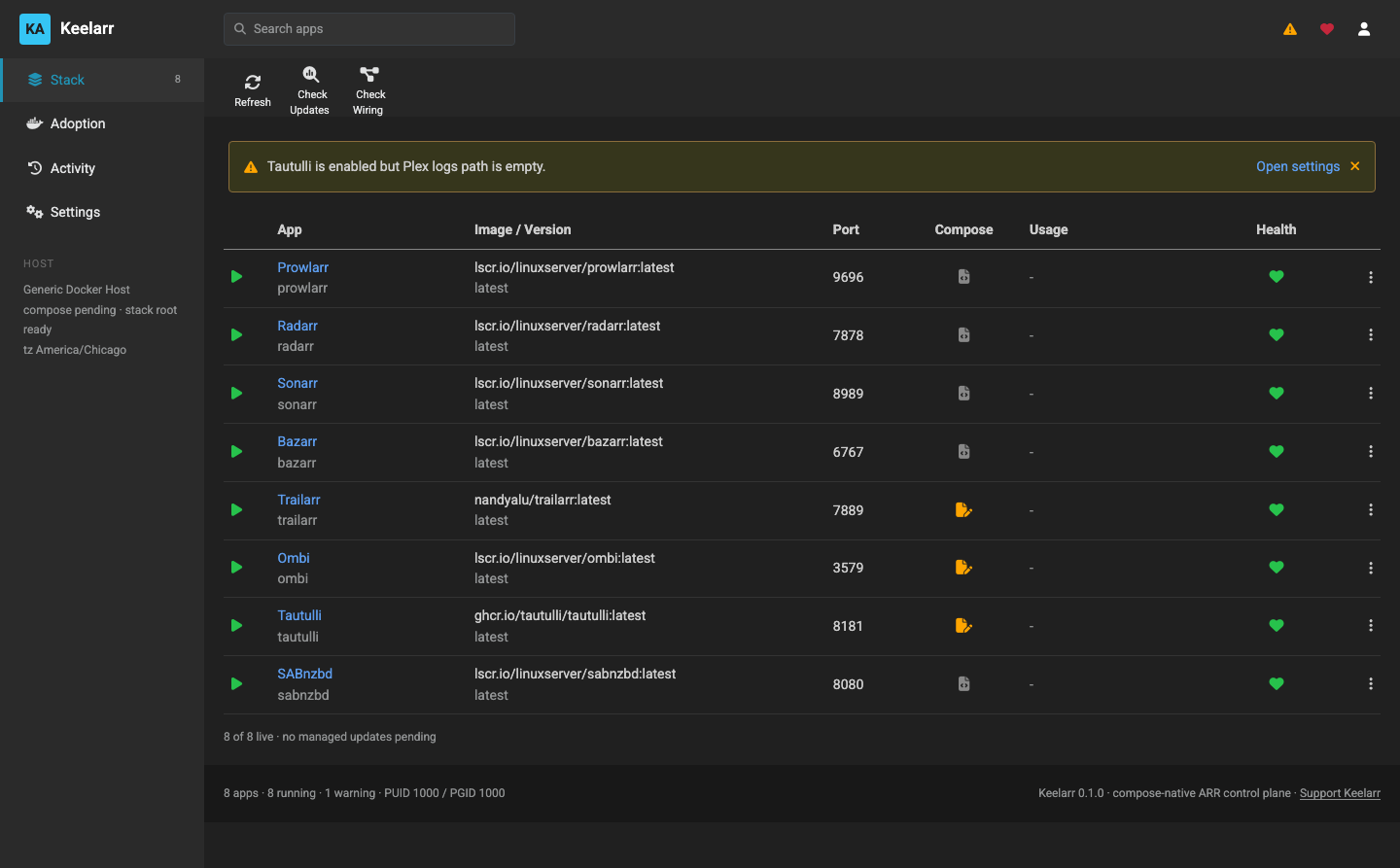
Task: Go to Activity in the sidebar
Action: 102,168
